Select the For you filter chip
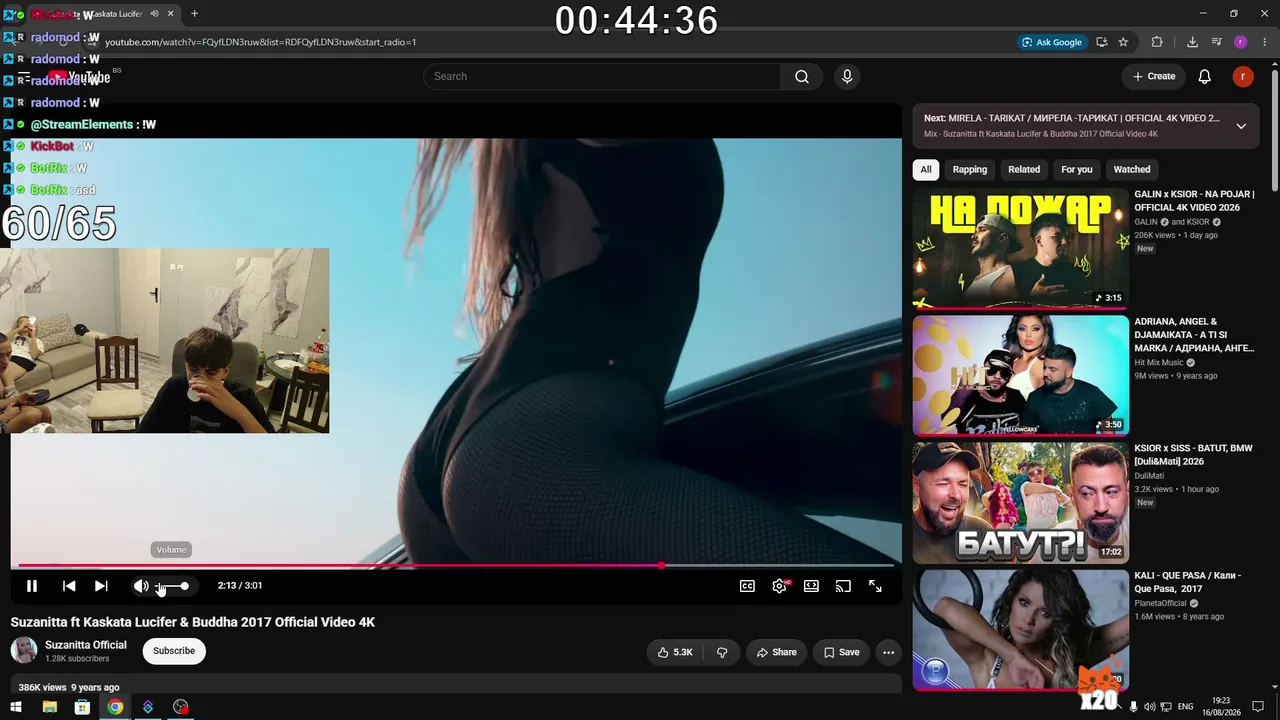The height and width of the screenshot is (720, 1280). click(1077, 170)
